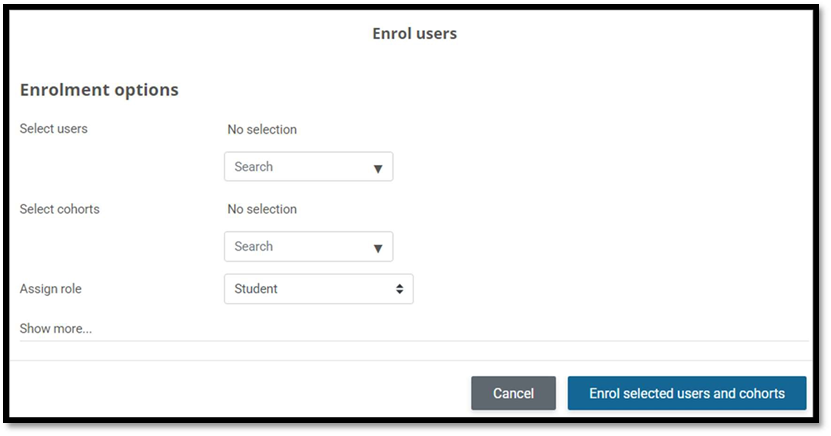
Task: Click the divider line below Show more
Action: (414, 341)
